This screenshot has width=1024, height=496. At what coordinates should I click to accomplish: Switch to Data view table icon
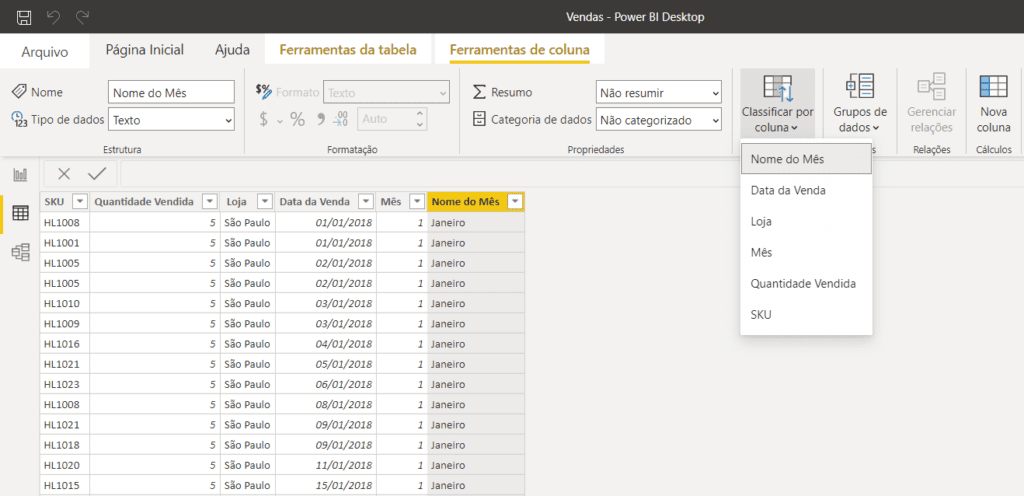[19, 213]
